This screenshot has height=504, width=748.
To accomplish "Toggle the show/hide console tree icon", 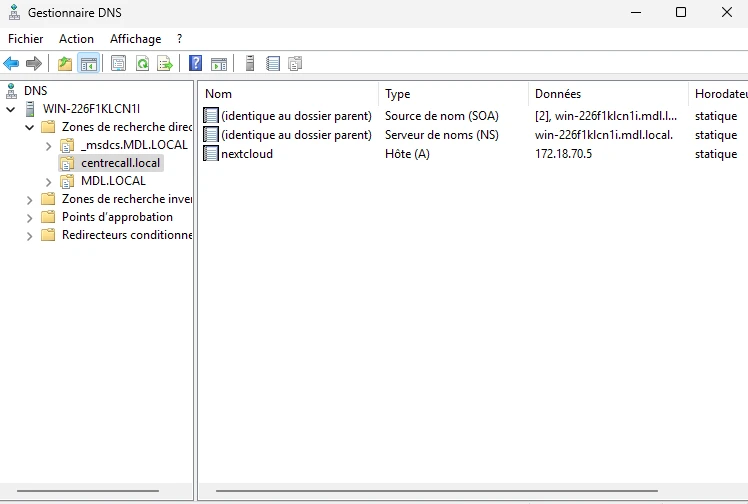I will [x=89, y=63].
